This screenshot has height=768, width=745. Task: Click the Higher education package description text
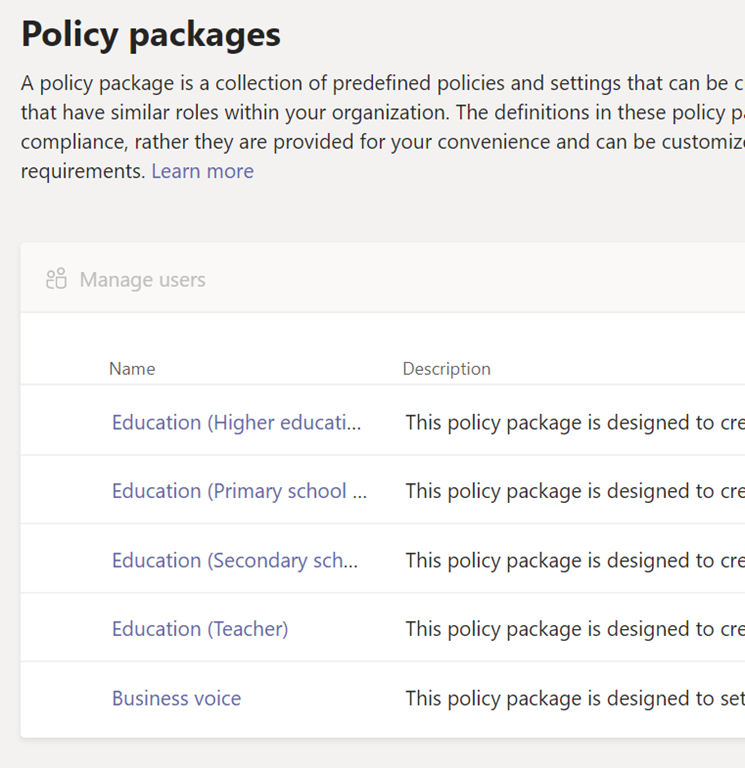574,423
